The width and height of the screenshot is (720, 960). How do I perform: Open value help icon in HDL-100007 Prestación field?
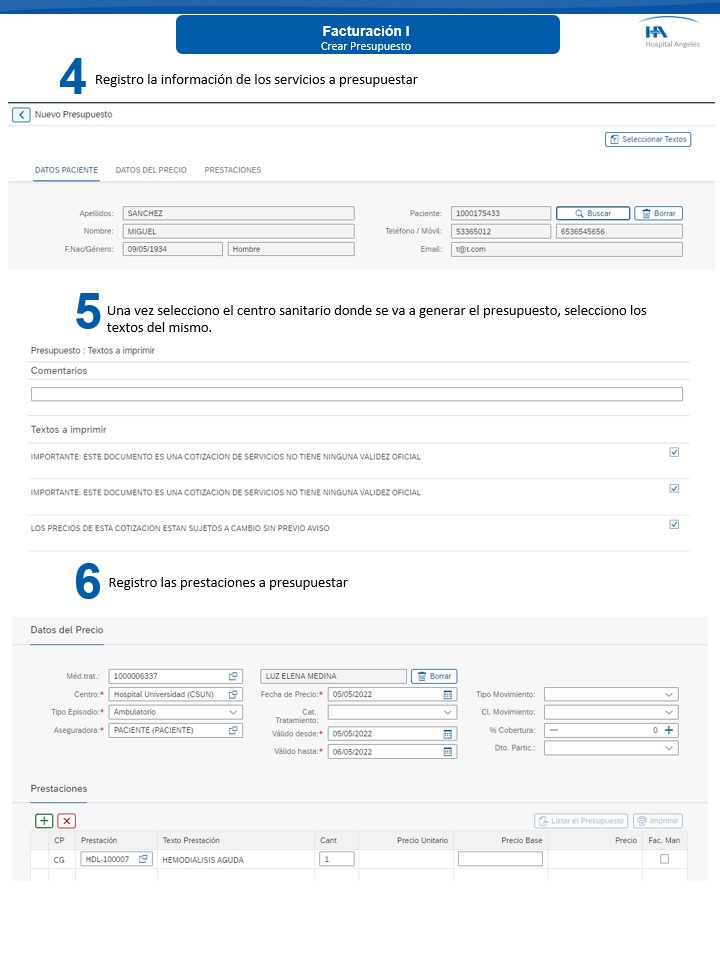pyautogui.click(x=143, y=859)
